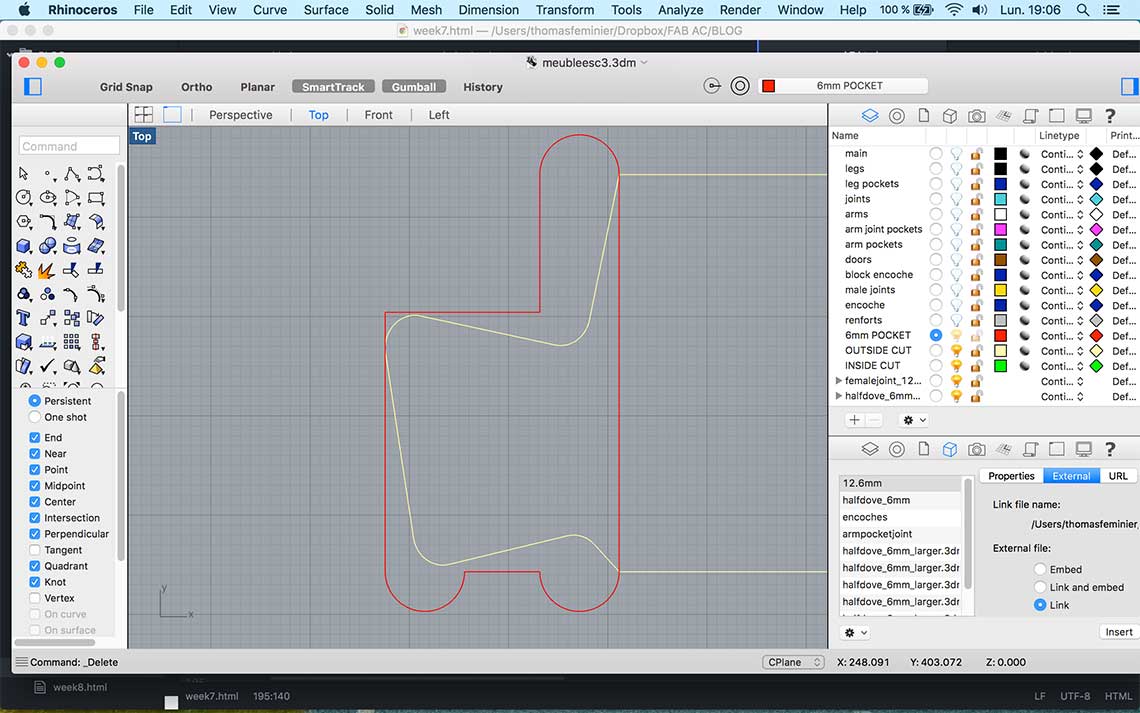Open the Layers panel icon in upper inspector
The image size is (1140, 713).
coord(870,116)
